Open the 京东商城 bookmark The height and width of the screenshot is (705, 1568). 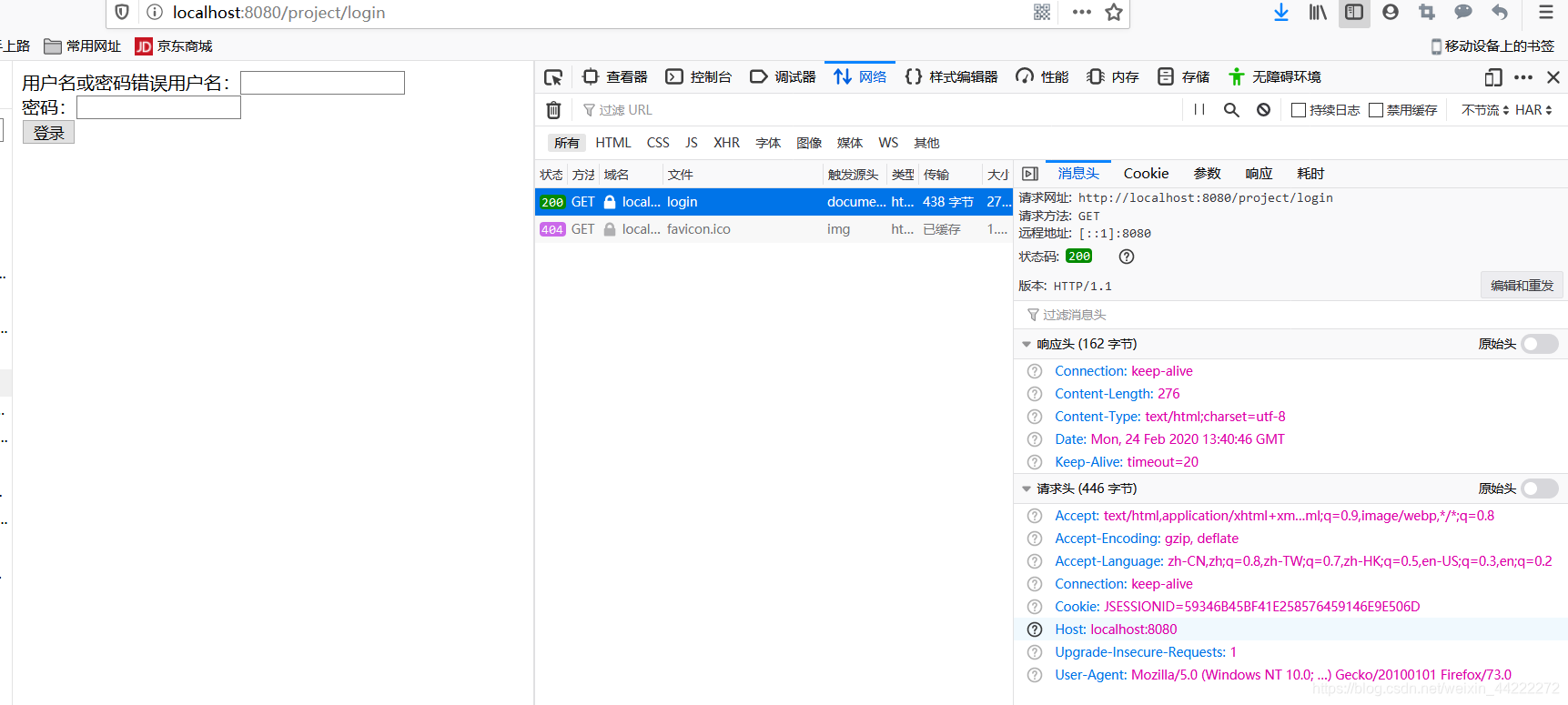pyautogui.click(x=174, y=46)
